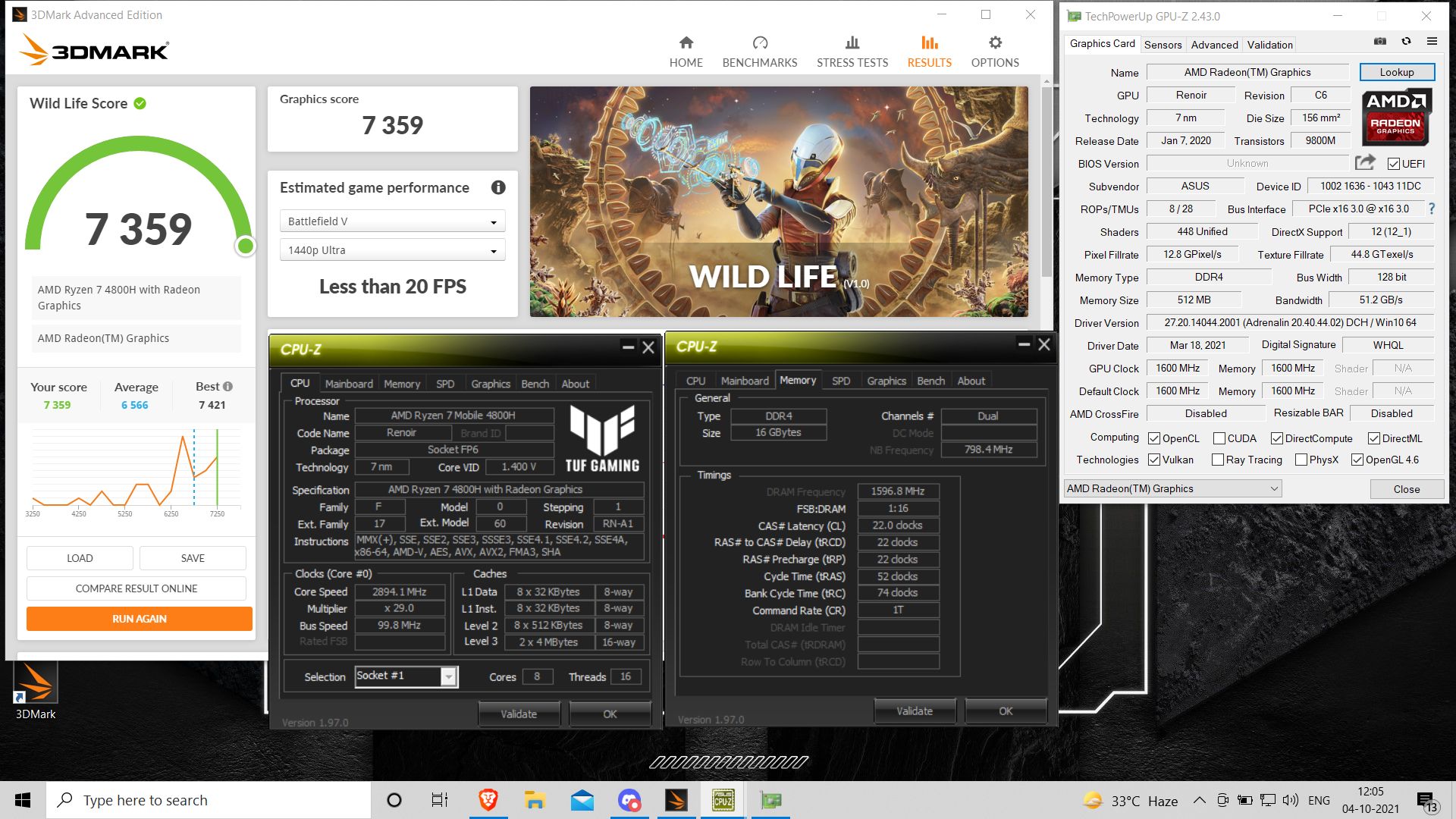Viewport: 1456px width, 819px height.
Task: Switch to GPU-Z taskbar icon
Action: pyautogui.click(x=770, y=800)
